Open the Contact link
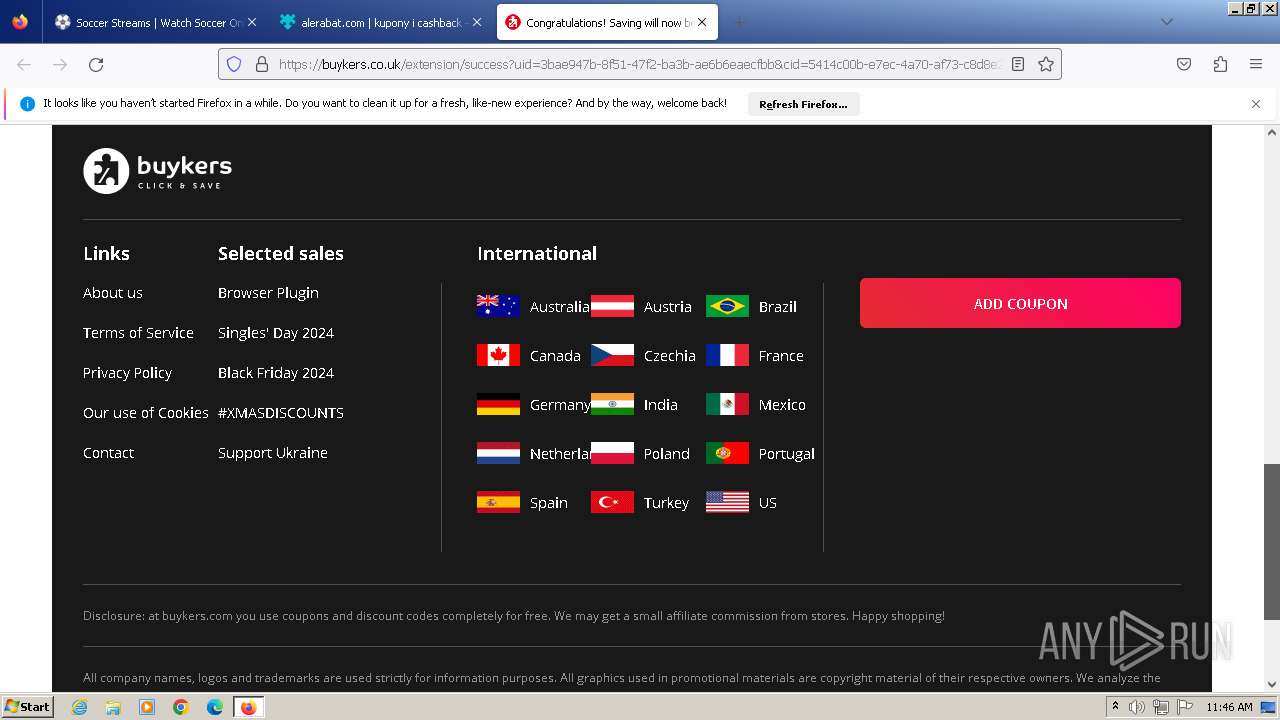 pos(108,453)
